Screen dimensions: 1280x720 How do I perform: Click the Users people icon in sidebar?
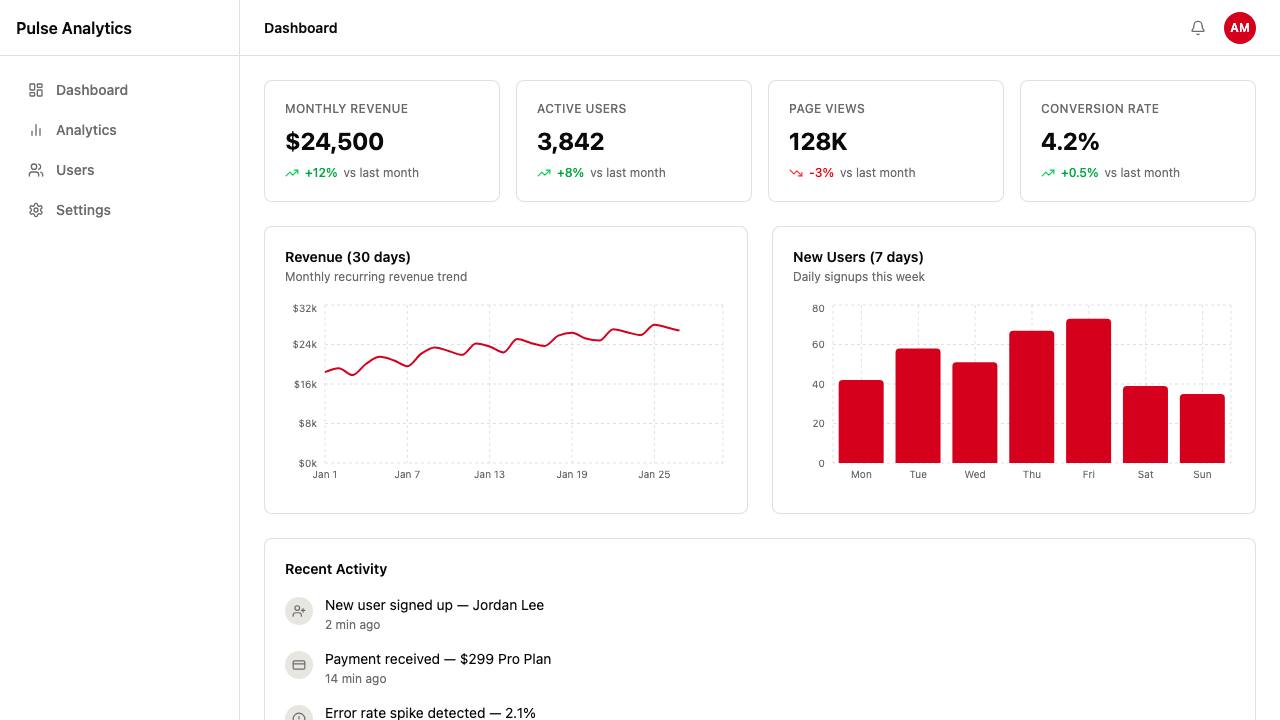36,170
